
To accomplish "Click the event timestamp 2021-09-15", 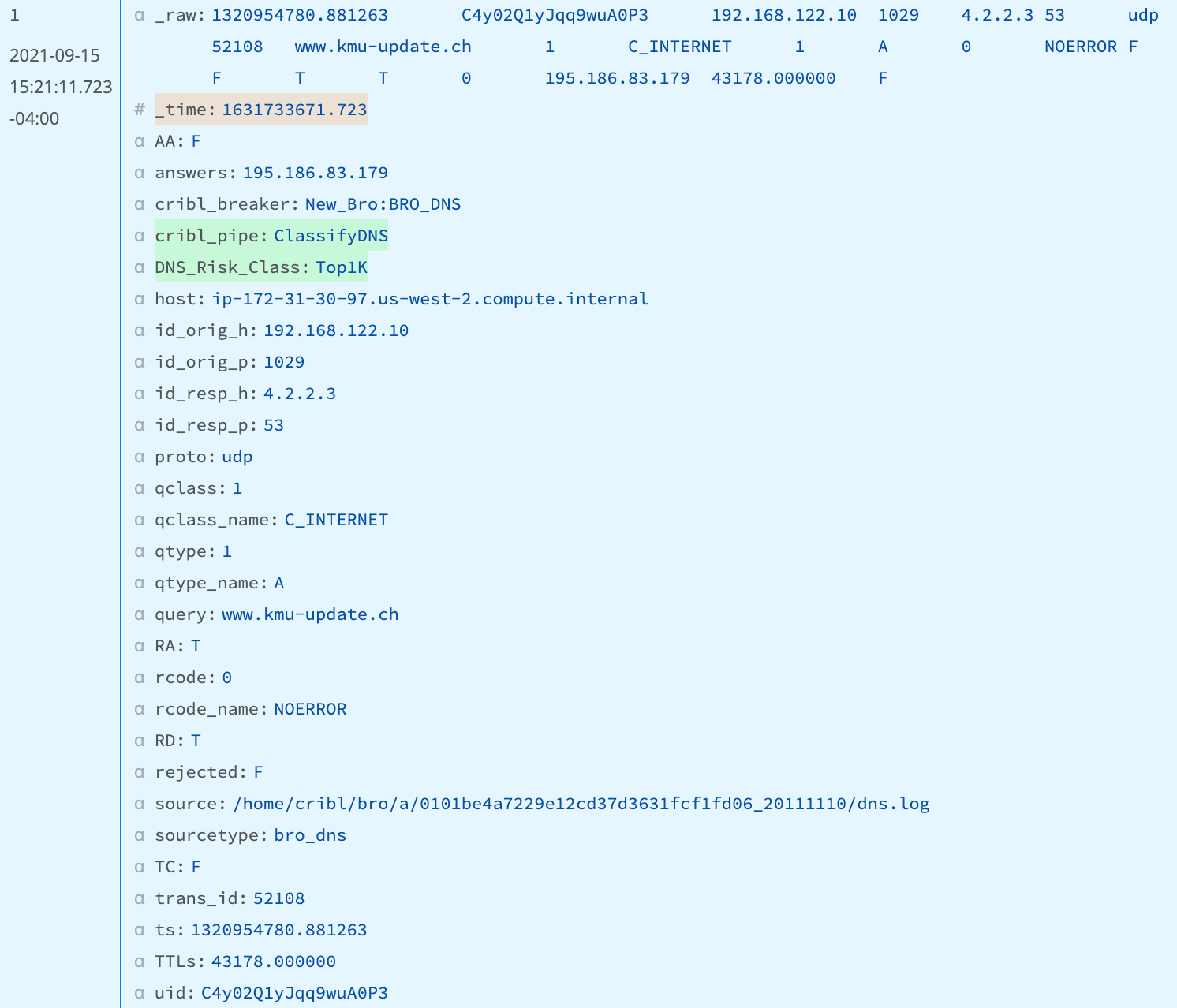I will (x=54, y=55).
